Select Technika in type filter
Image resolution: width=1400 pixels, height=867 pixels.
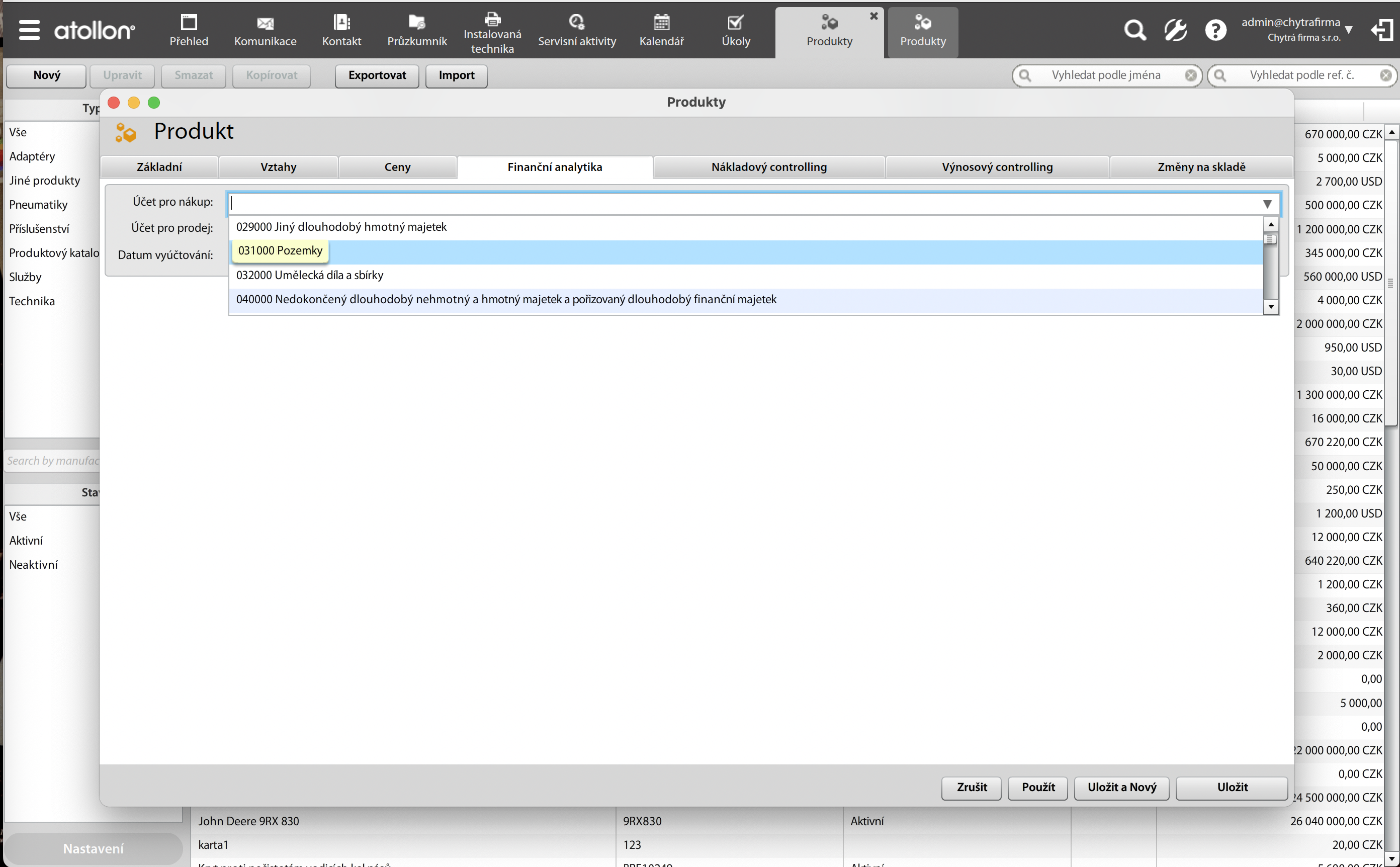click(x=52, y=301)
